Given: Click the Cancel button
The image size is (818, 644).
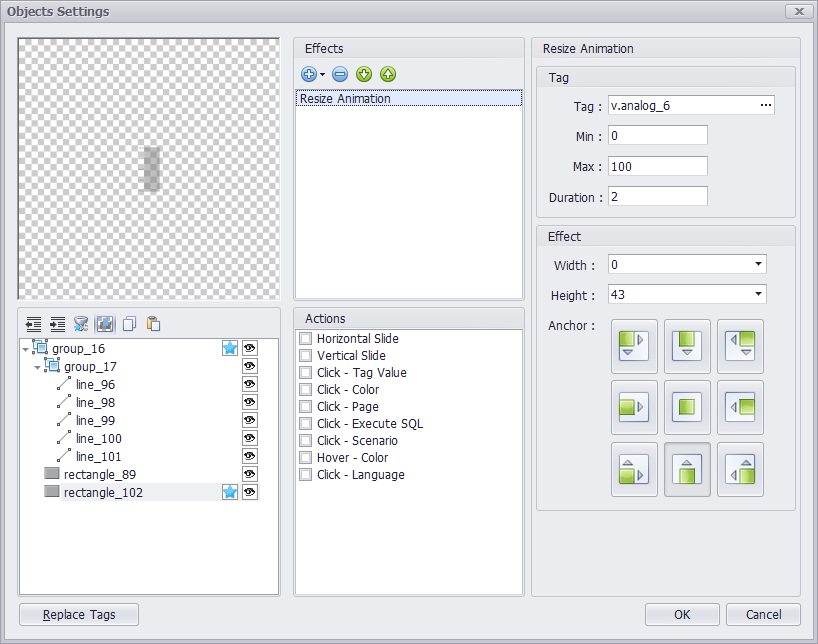Looking at the screenshot, I should (763, 615).
